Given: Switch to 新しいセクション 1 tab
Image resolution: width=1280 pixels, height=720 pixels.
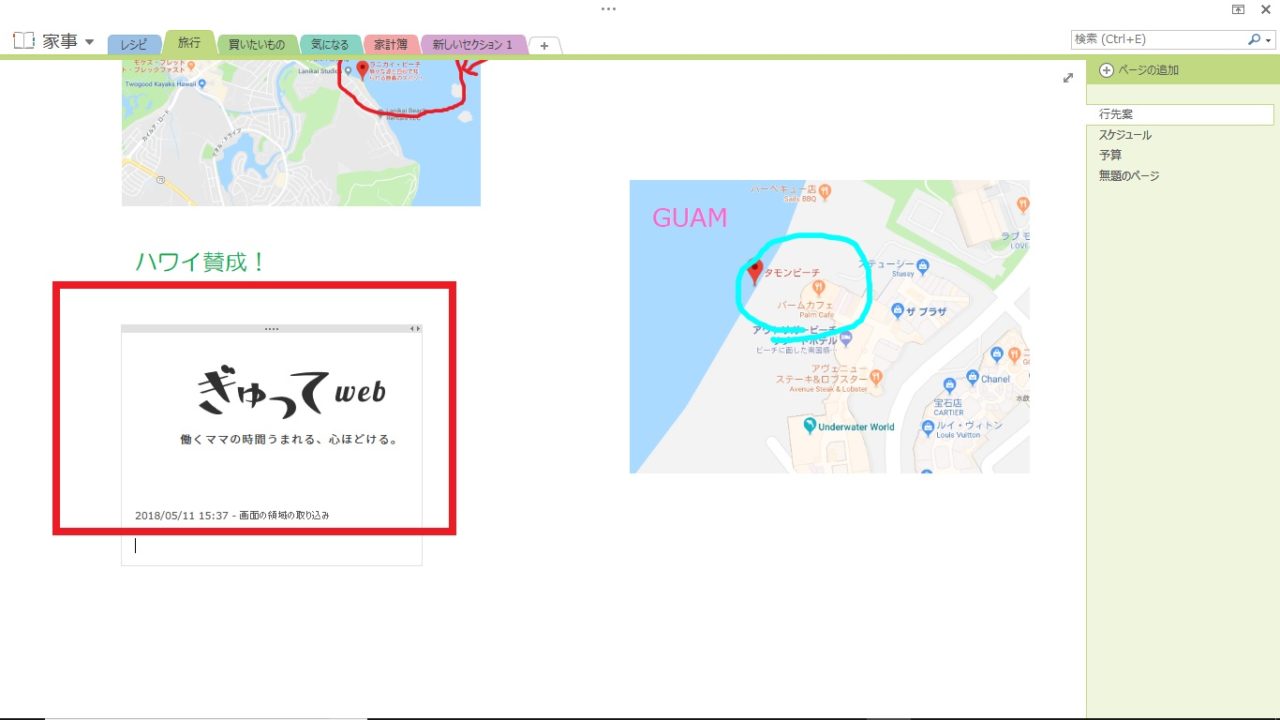Looking at the screenshot, I should click(x=473, y=45).
